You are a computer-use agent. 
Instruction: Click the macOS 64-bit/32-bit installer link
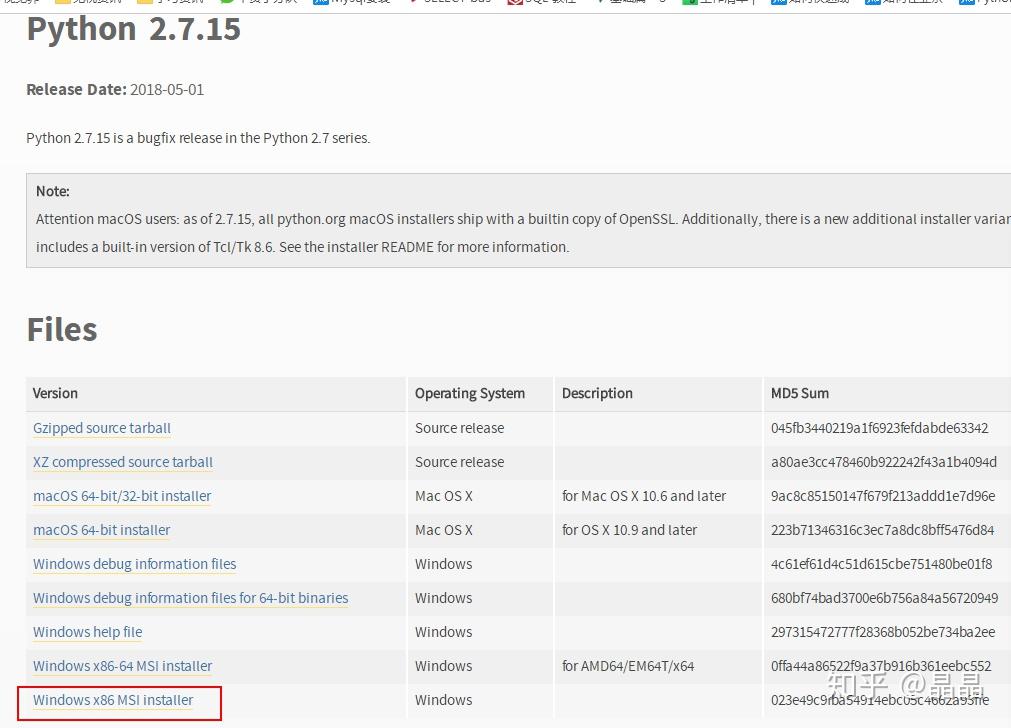(x=122, y=496)
